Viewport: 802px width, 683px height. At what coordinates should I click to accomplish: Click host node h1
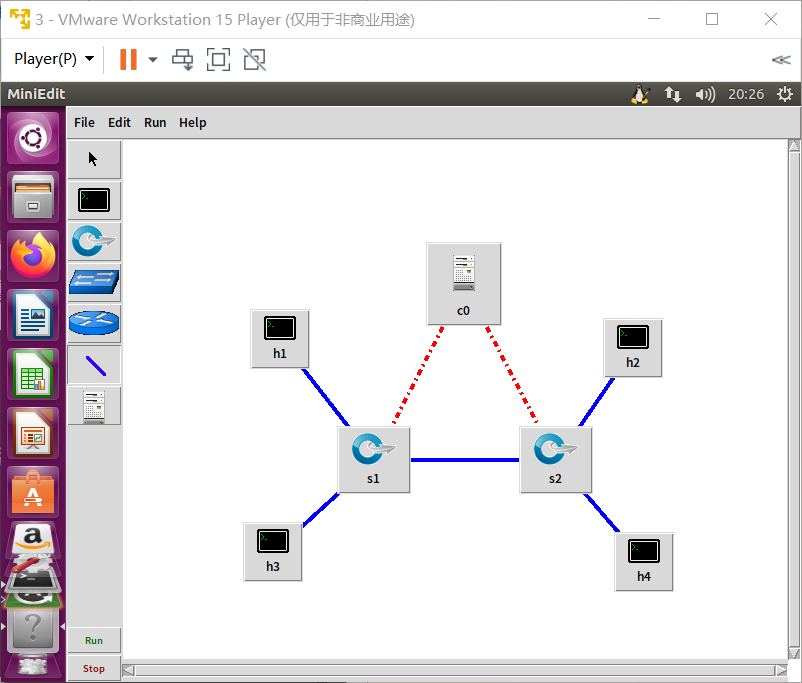(x=280, y=339)
